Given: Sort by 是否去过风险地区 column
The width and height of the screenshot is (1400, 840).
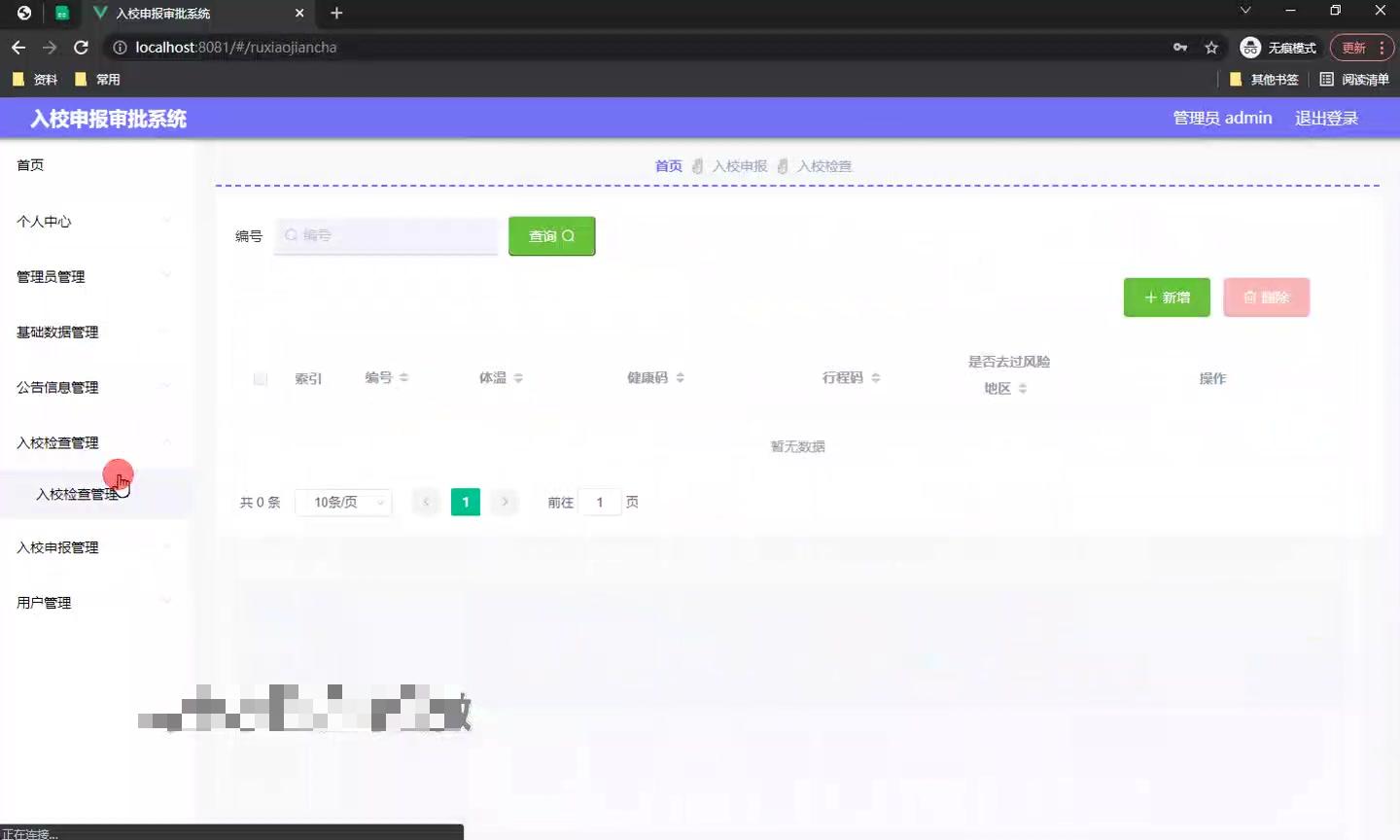Looking at the screenshot, I should (x=1022, y=389).
